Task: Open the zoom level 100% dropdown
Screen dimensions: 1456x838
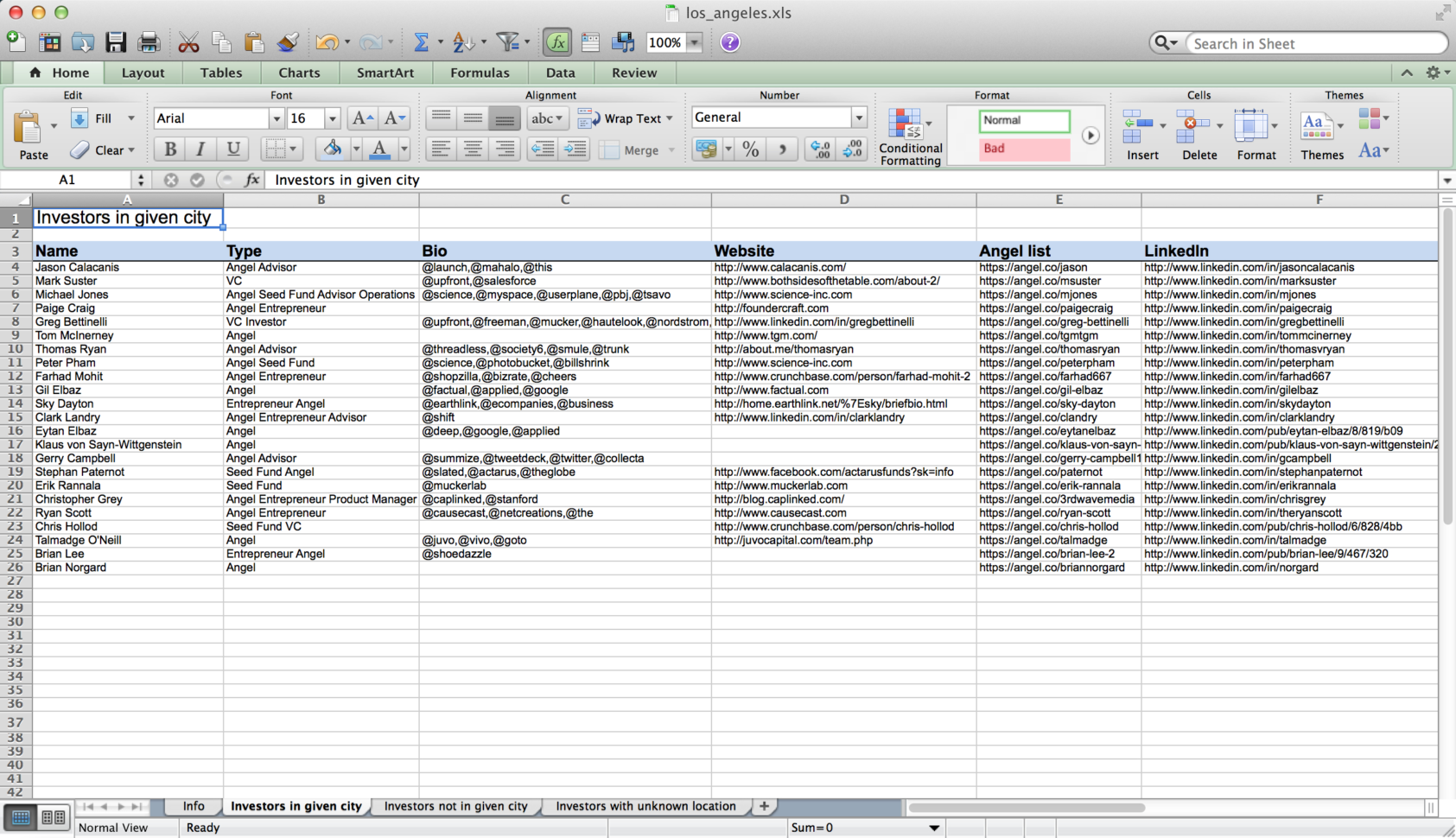Action: pos(694,42)
